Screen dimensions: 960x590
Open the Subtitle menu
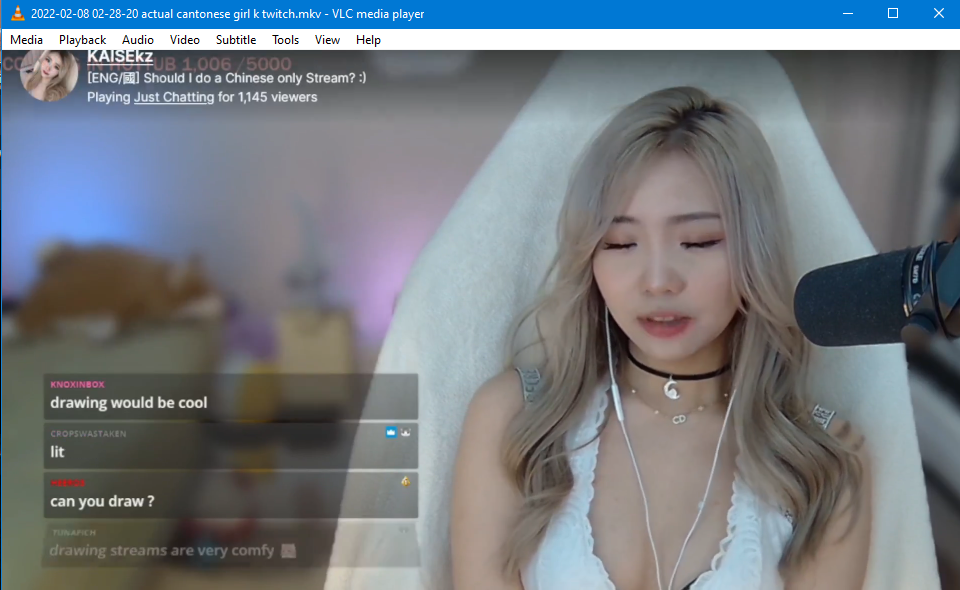click(x=236, y=40)
